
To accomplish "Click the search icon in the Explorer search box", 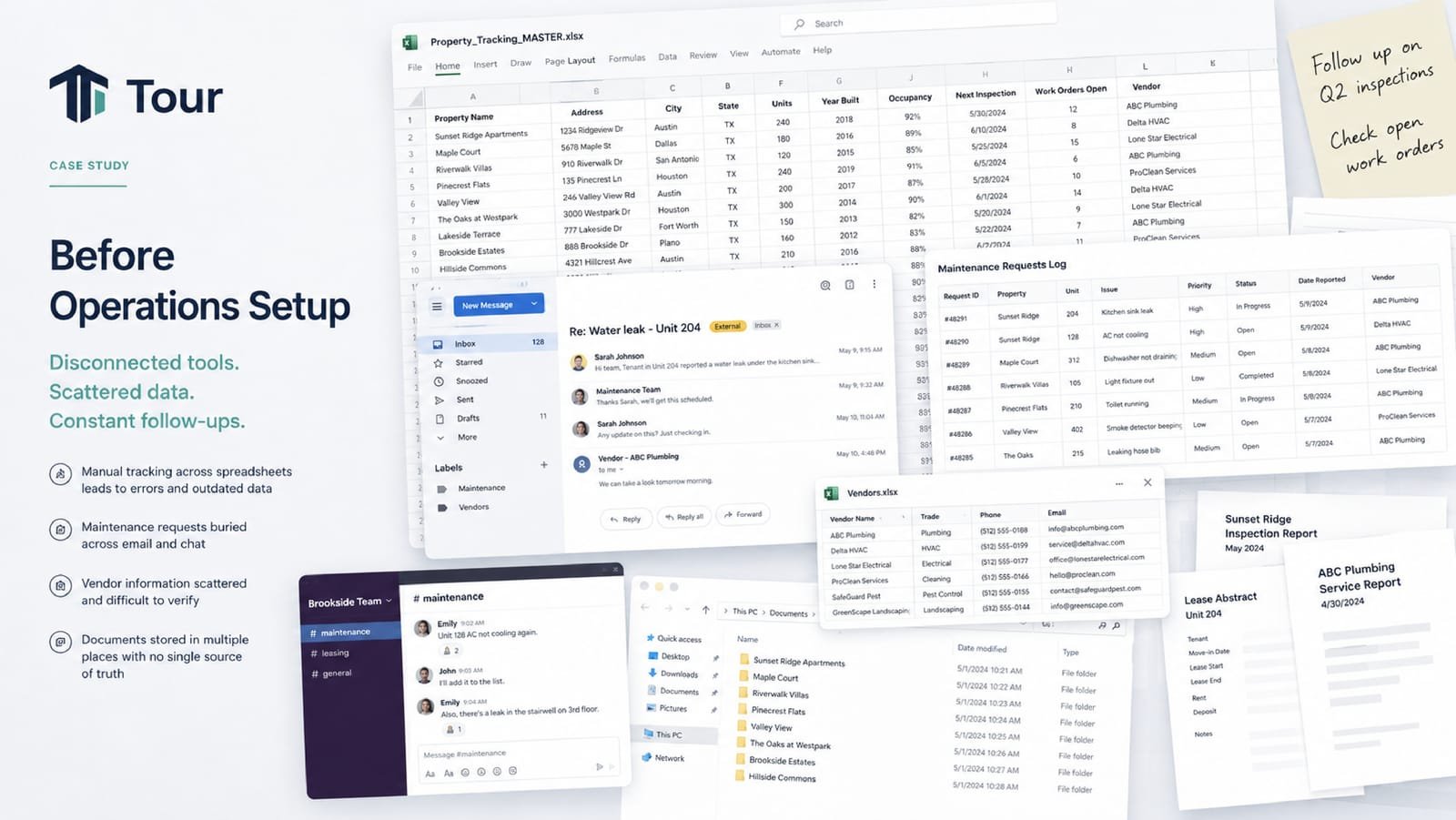I will click(1116, 626).
